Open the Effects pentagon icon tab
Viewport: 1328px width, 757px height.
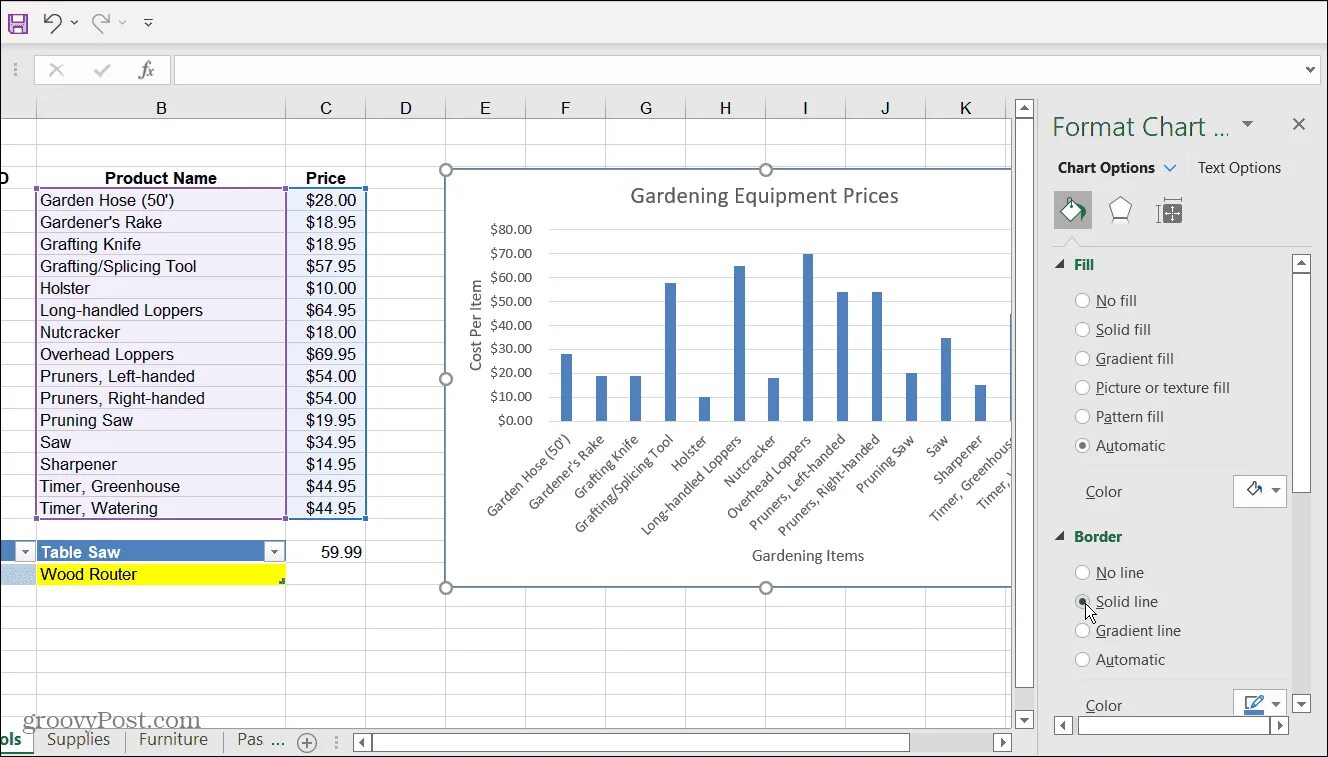click(1120, 211)
